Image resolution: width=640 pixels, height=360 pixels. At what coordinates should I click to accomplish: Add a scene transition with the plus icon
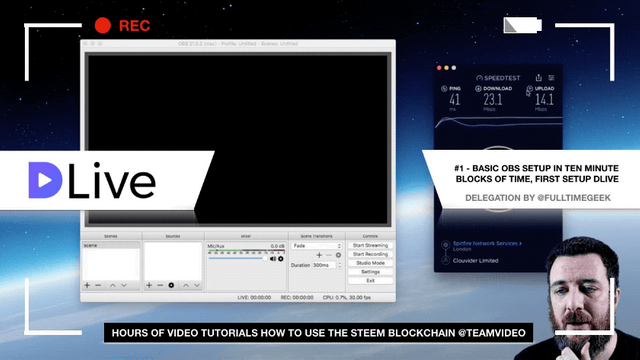tap(319, 255)
